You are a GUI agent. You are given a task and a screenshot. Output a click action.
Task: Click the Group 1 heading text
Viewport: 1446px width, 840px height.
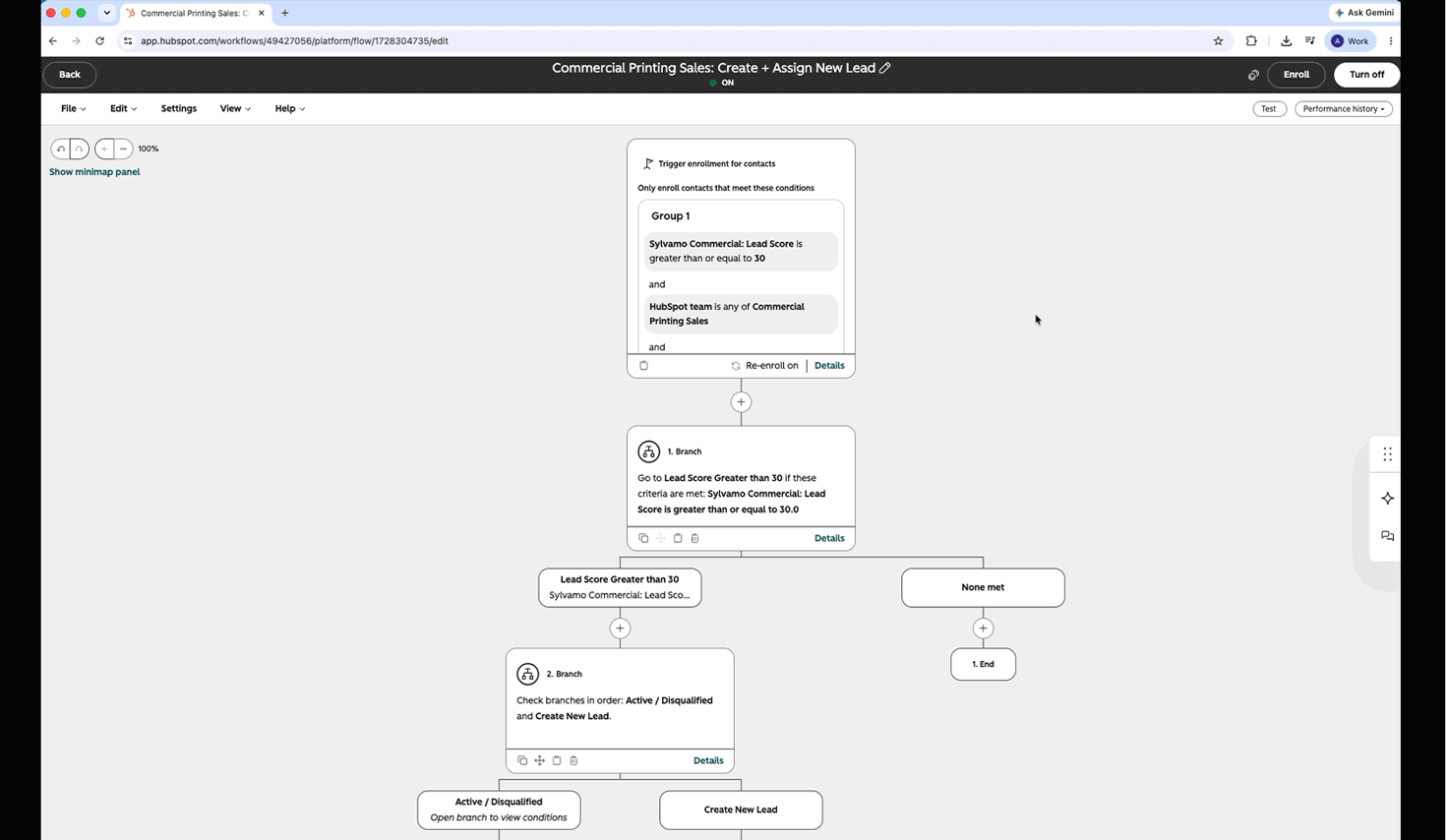(x=670, y=215)
